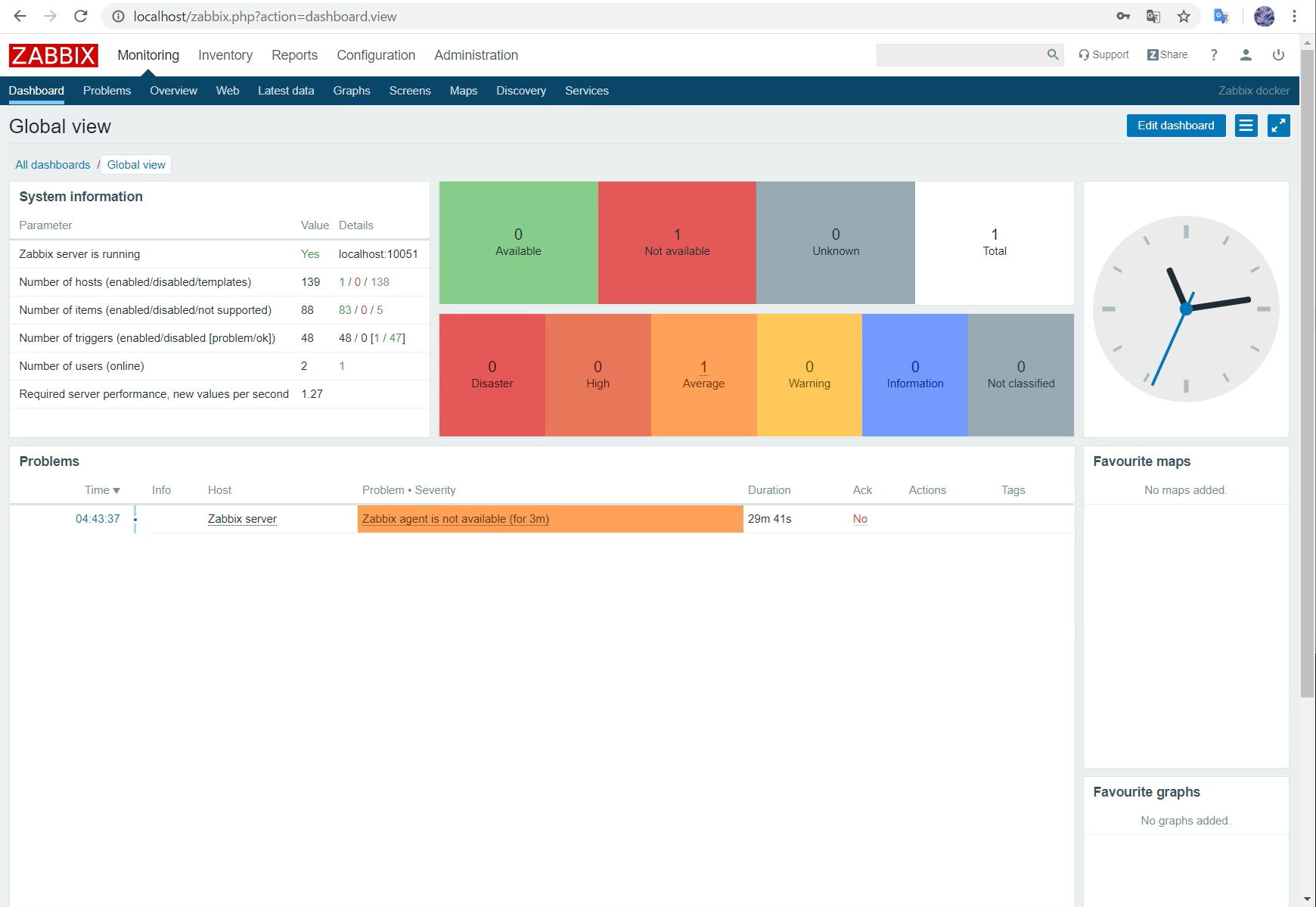Open the Zabbix server host link

(x=242, y=519)
